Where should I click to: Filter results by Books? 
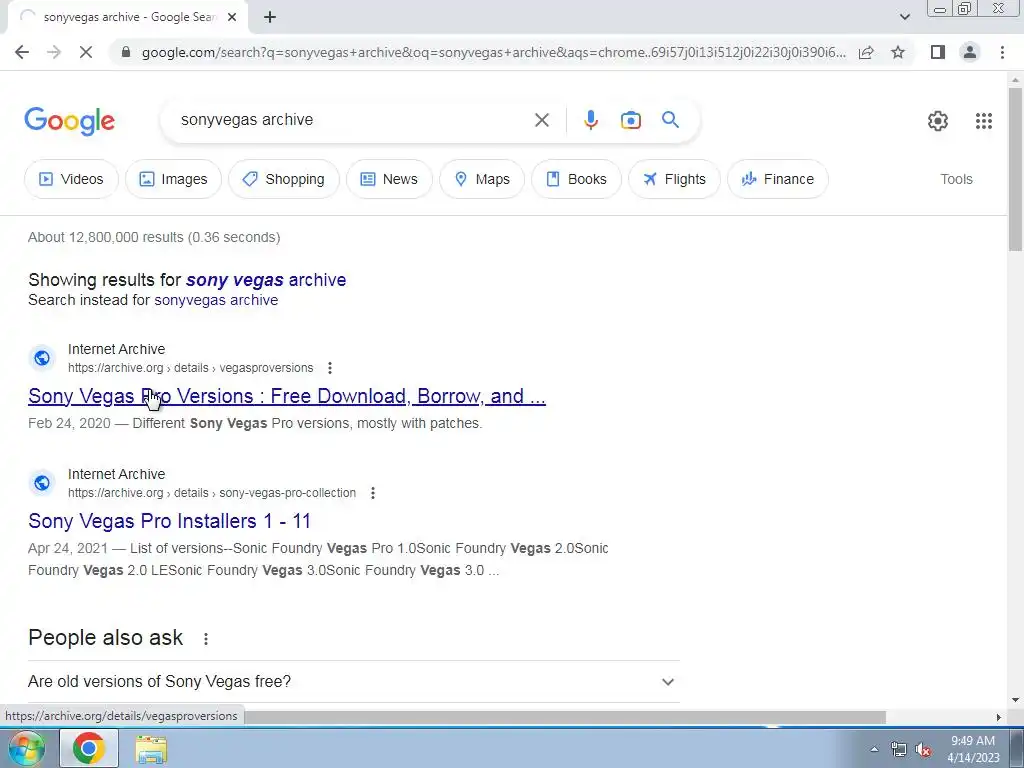(x=576, y=179)
